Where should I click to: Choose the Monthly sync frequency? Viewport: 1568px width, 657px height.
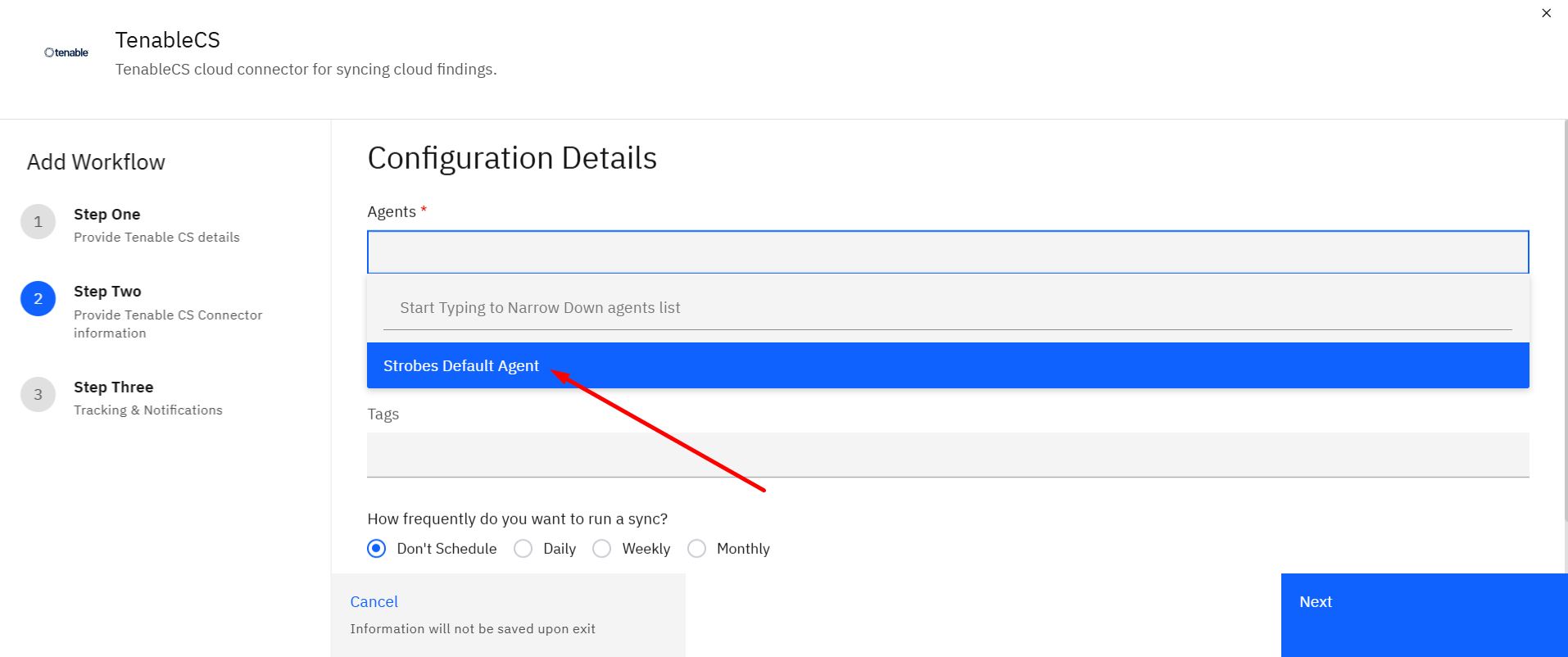click(x=697, y=549)
